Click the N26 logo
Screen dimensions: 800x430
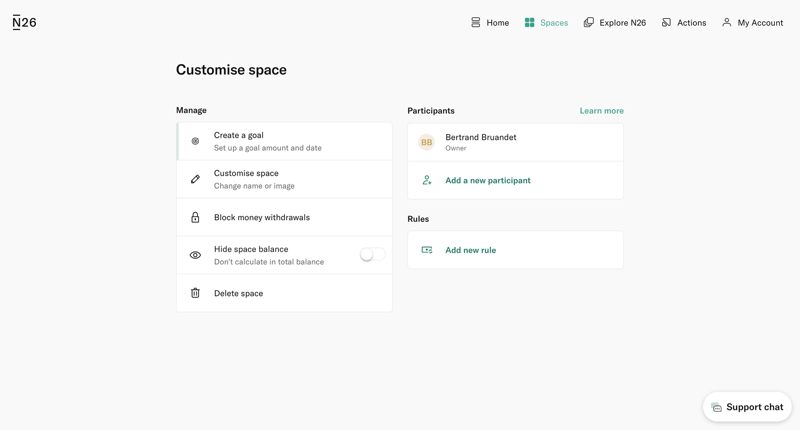tap(24, 22)
